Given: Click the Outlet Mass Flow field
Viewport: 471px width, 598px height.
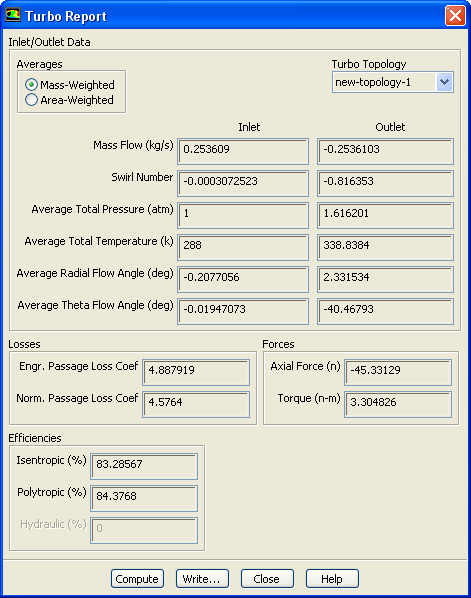Looking at the screenshot, I should tap(385, 151).
